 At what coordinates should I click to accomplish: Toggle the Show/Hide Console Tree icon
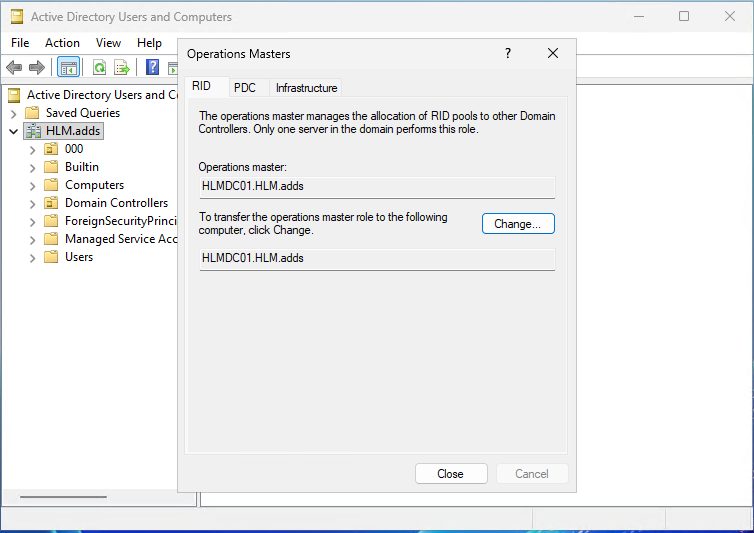point(69,67)
